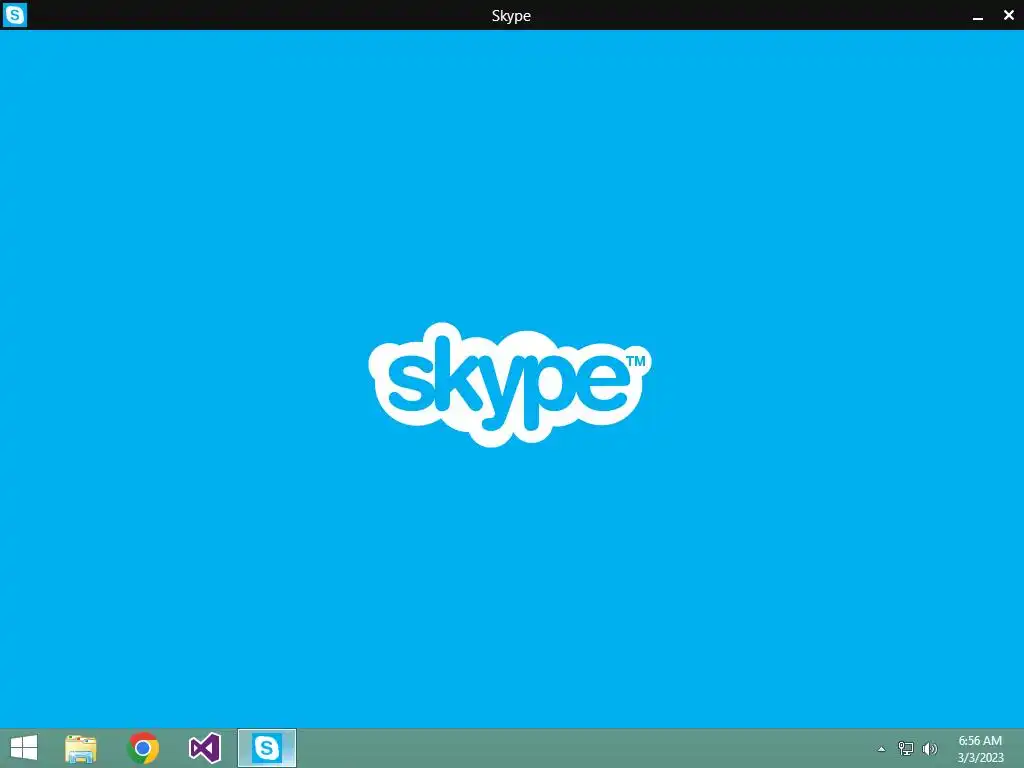
Task: Show hidden system tray icons
Action: (x=882, y=749)
